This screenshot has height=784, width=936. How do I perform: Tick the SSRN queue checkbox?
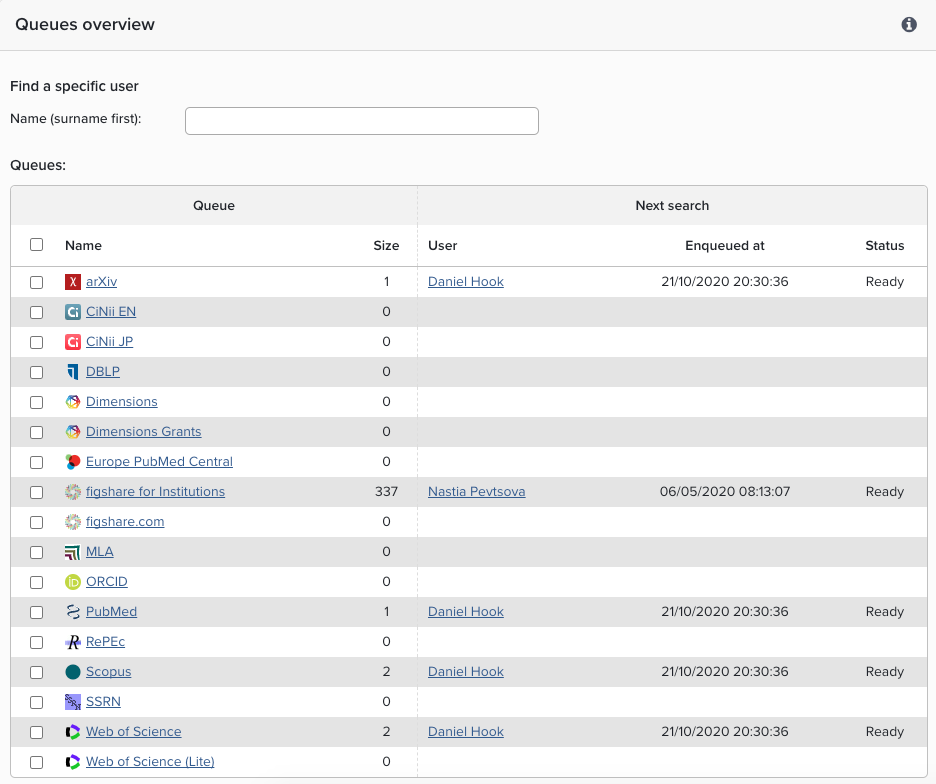[x=37, y=702]
